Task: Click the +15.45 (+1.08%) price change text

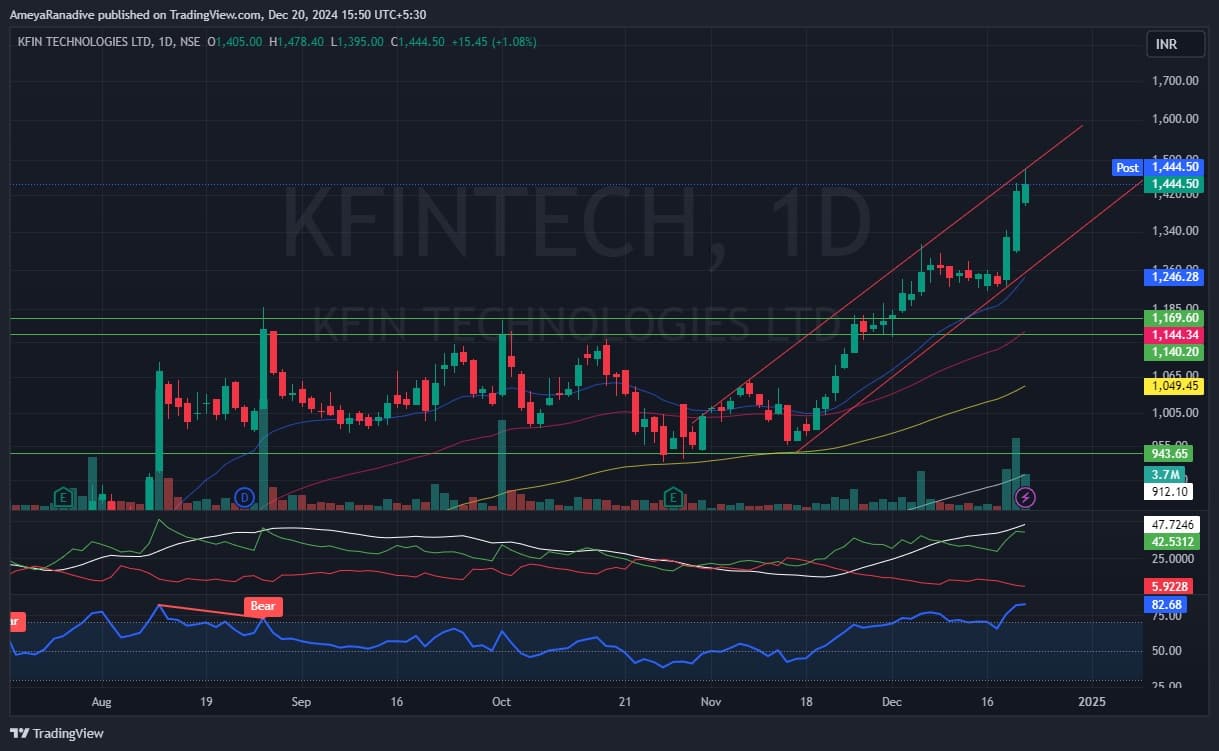Action: pyautogui.click(x=494, y=42)
